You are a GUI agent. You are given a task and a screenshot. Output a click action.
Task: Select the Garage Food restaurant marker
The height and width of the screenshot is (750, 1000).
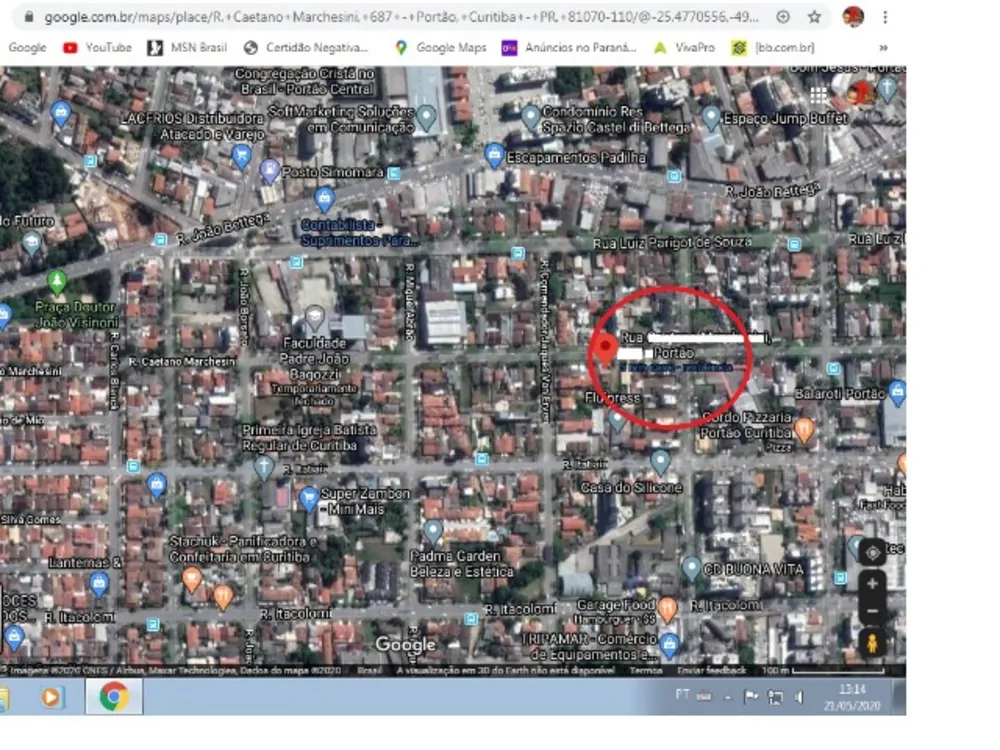(667, 610)
